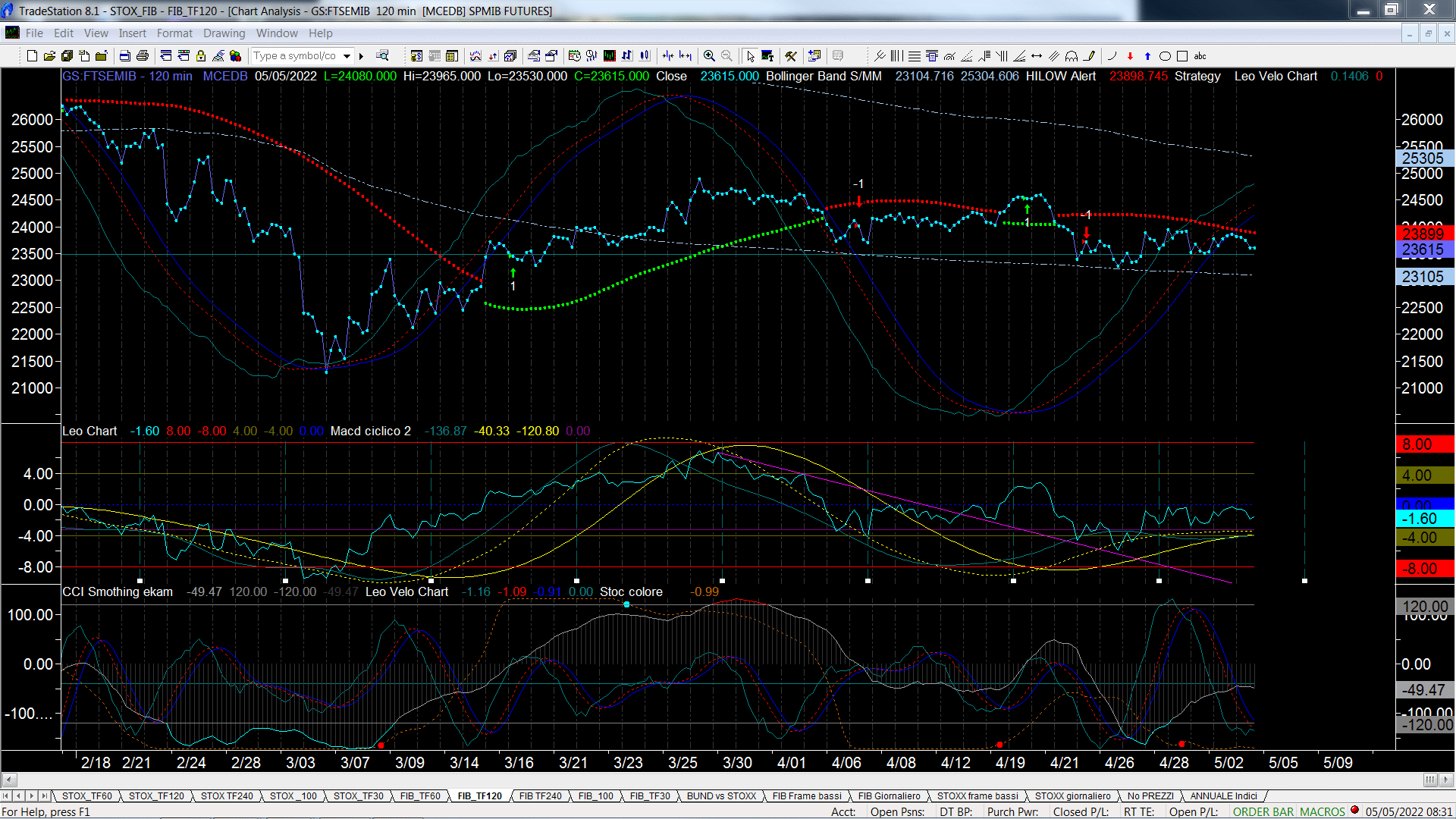Select the ellipse drawing tool

(1165, 56)
